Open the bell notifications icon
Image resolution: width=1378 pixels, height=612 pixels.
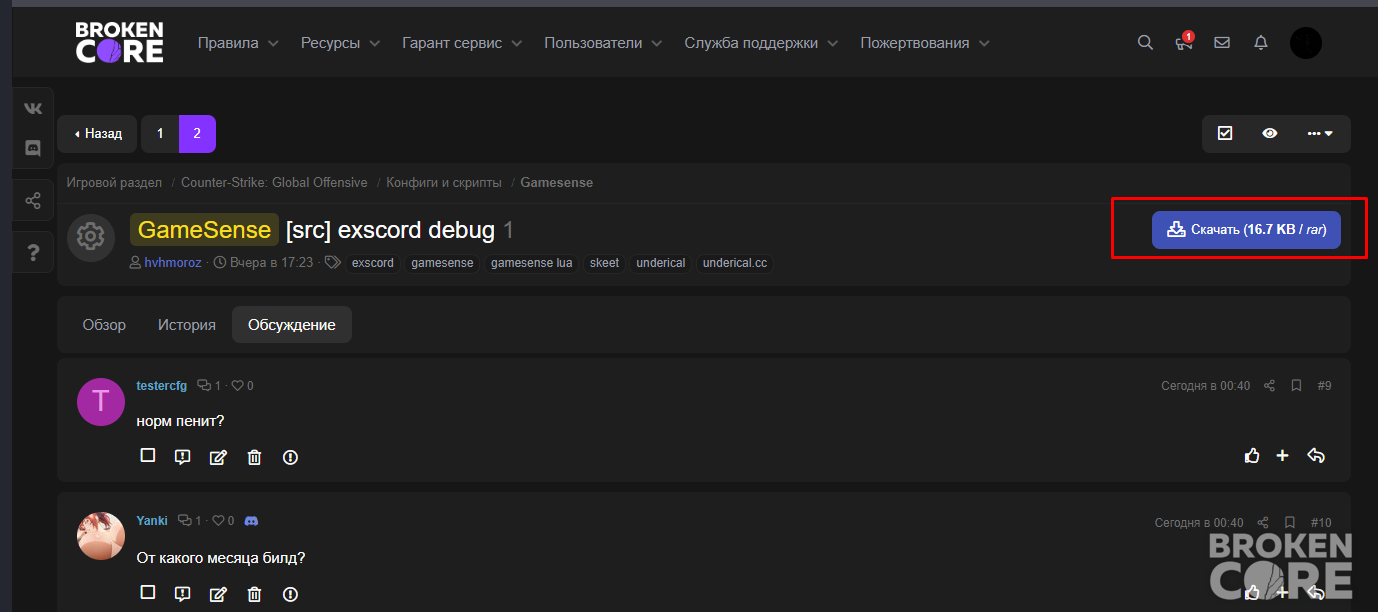[x=1261, y=43]
